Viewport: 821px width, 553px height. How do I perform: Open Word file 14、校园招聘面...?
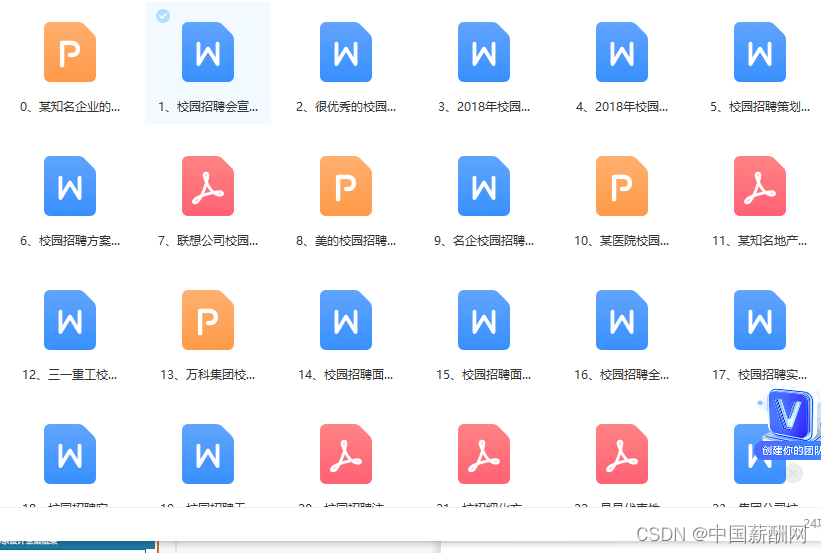[346, 320]
